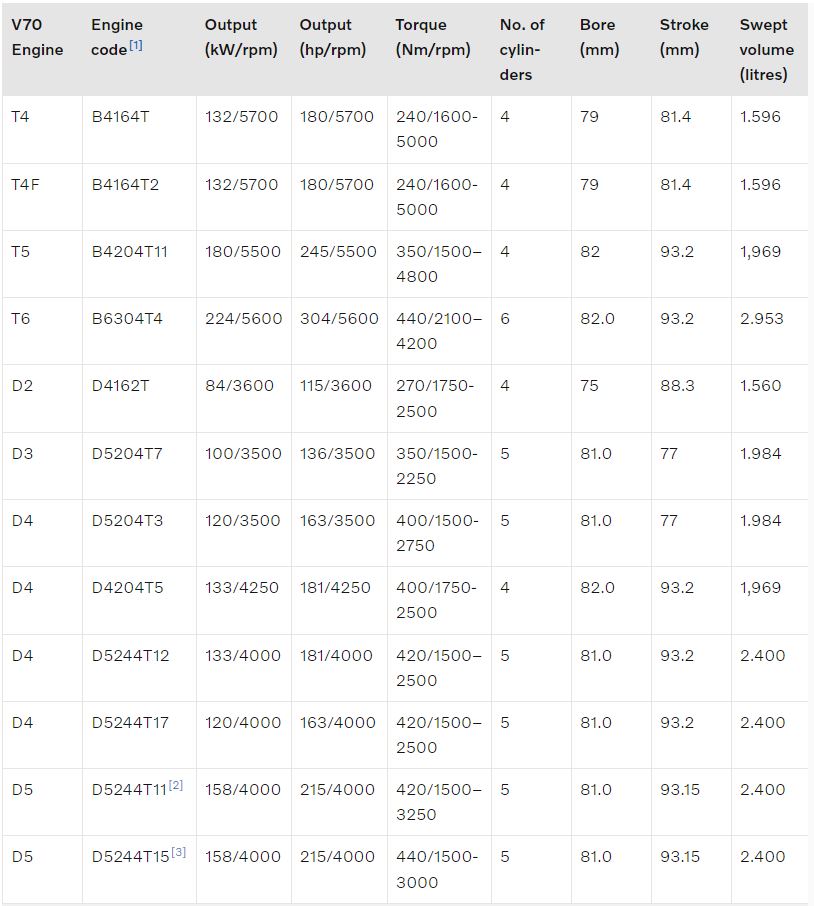Click engine code D4162T
The width and height of the screenshot is (814, 906).
(x=120, y=386)
